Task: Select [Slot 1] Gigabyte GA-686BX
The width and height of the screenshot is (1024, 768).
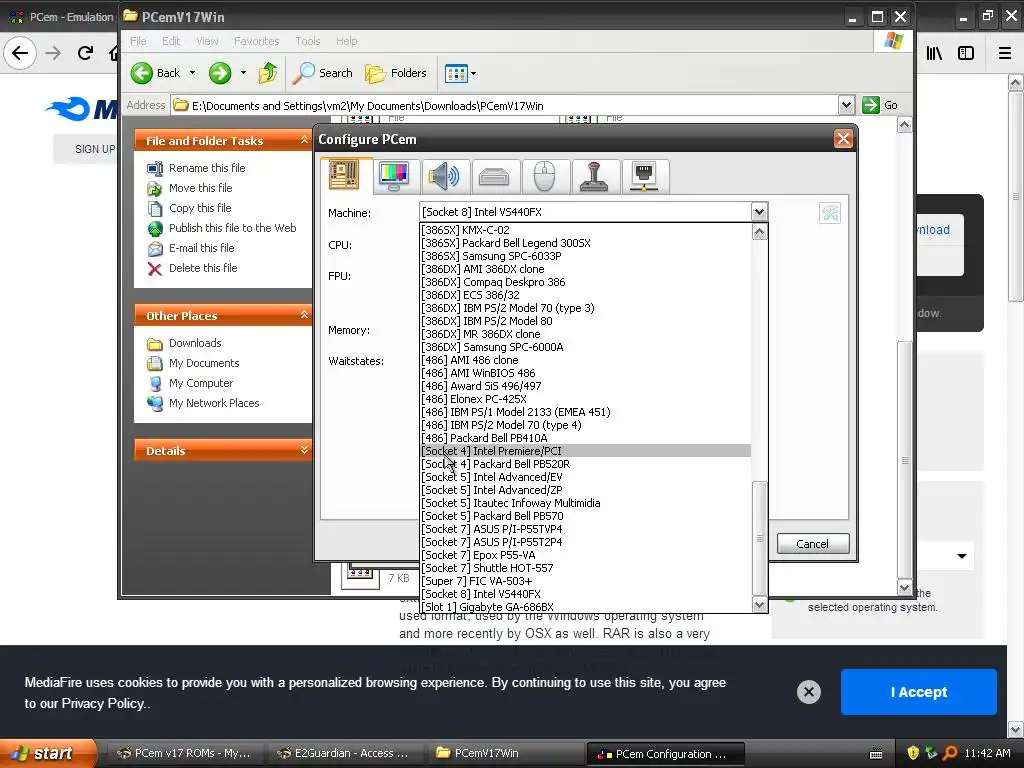Action: (x=585, y=607)
